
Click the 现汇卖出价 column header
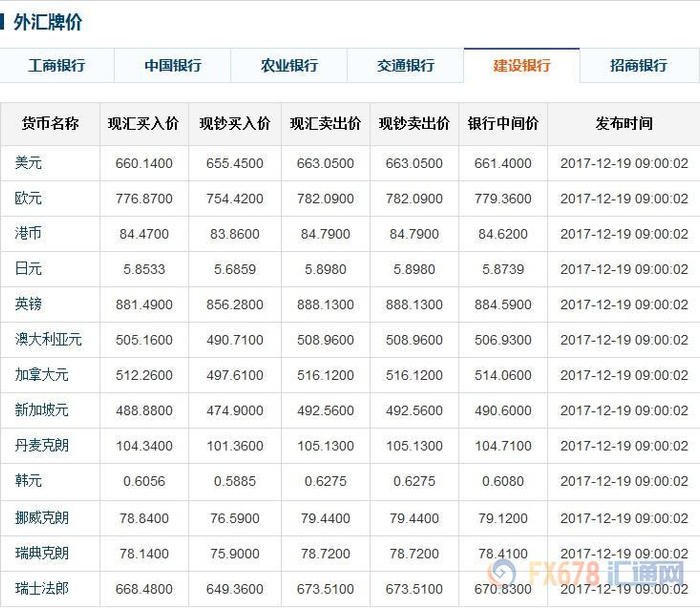[325, 124]
